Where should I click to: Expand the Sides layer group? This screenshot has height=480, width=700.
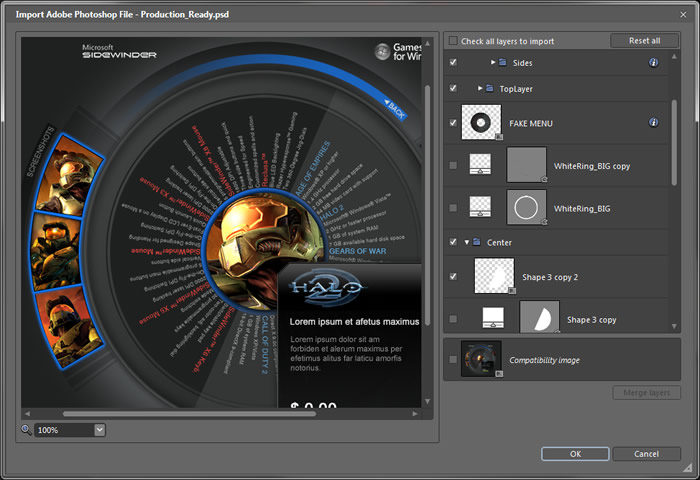coord(493,62)
